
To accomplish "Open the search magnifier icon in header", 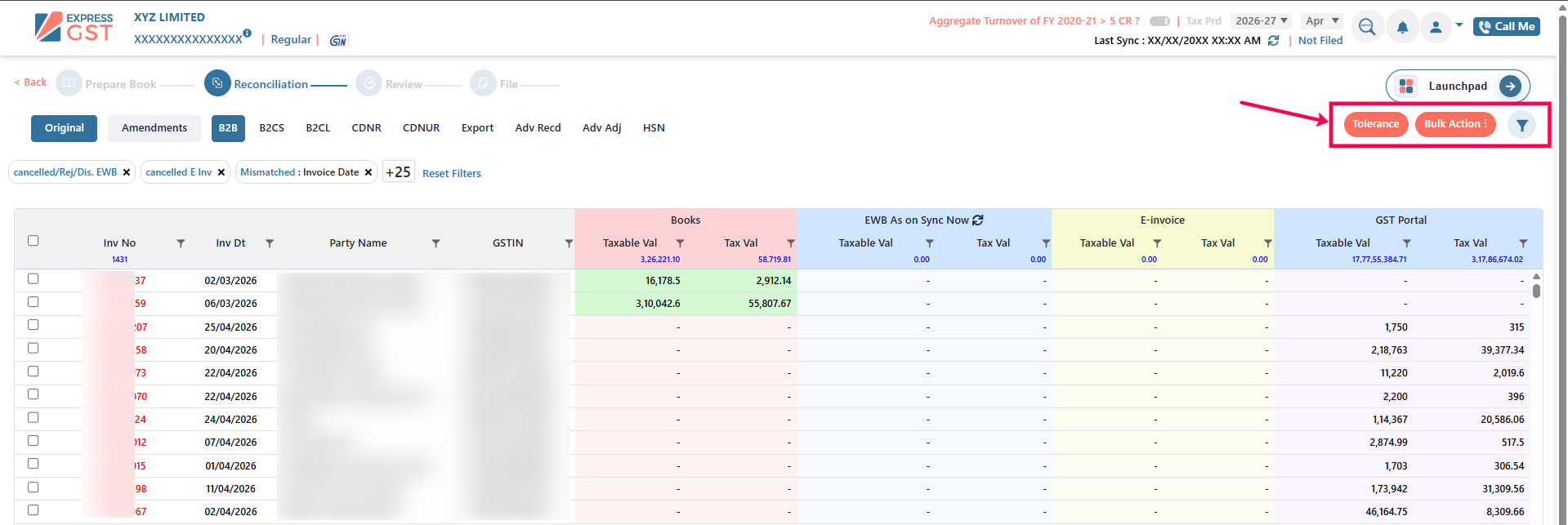I will 1367,27.
